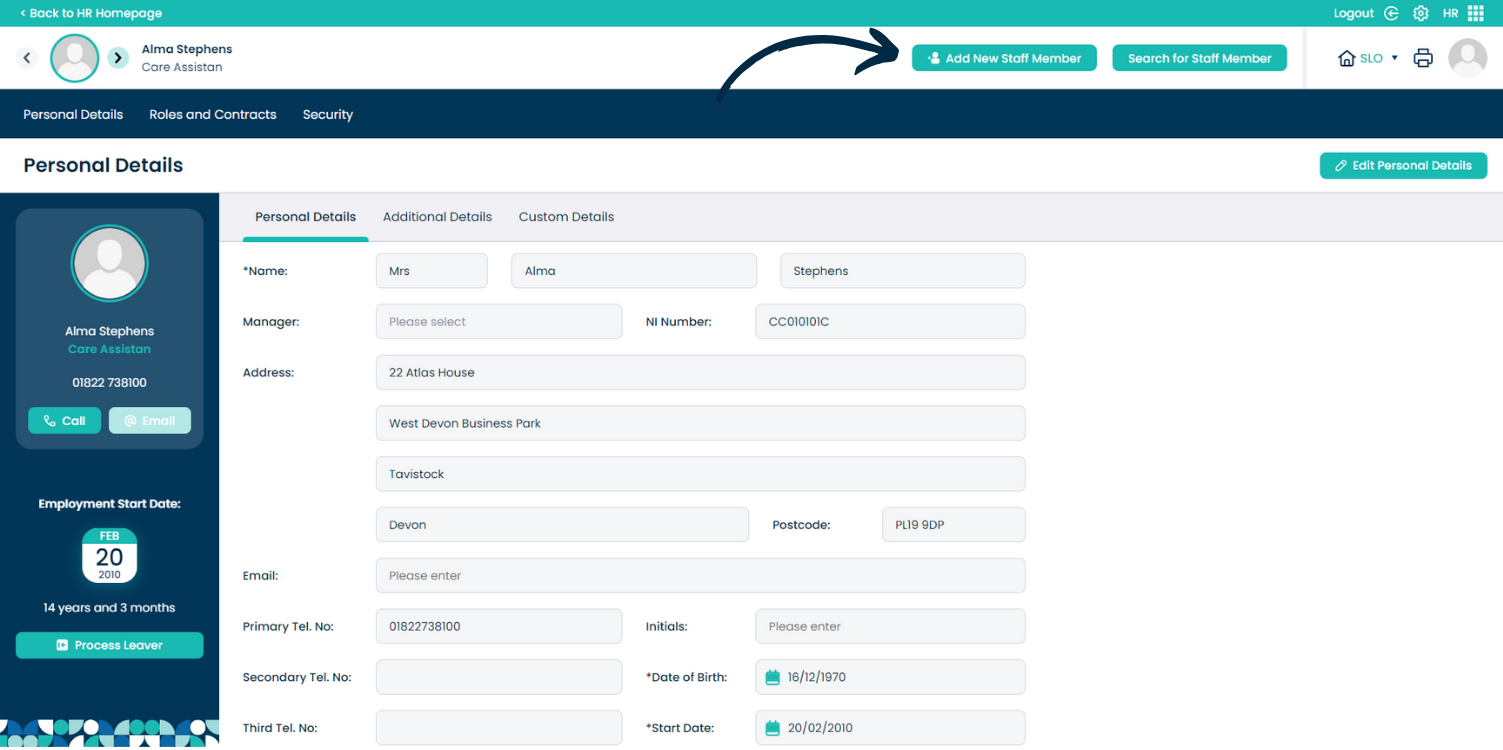Click Alma Stephens header avatar
Viewport: 1503px width, 750px height.
coord(75,58)
